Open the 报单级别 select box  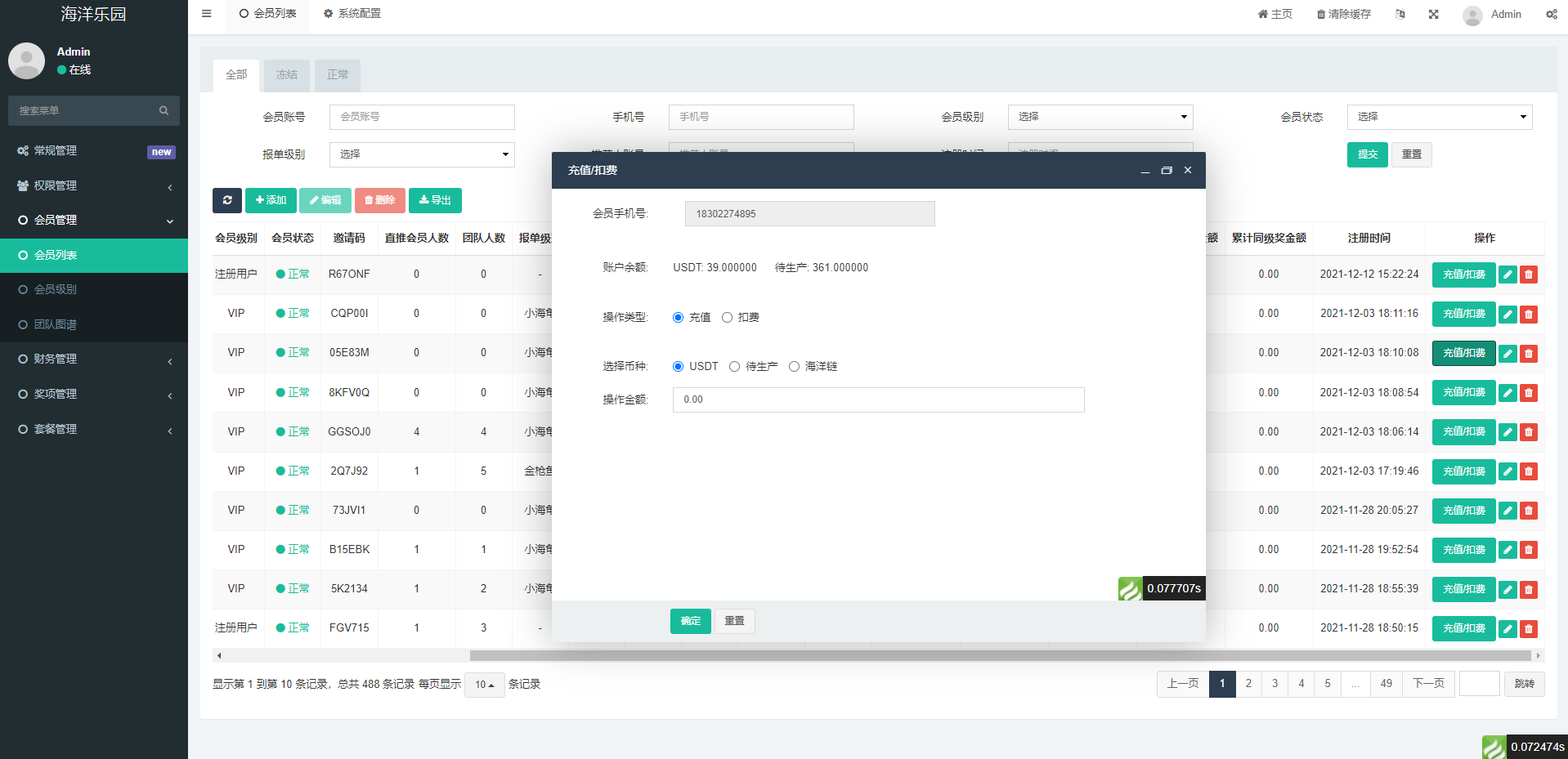coord(421,154)
